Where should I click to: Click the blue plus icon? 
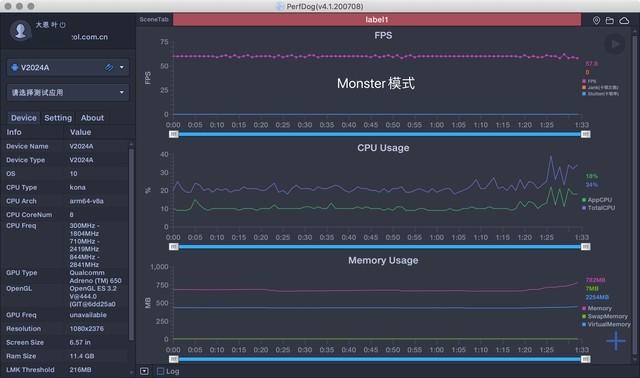coord(616,340)
